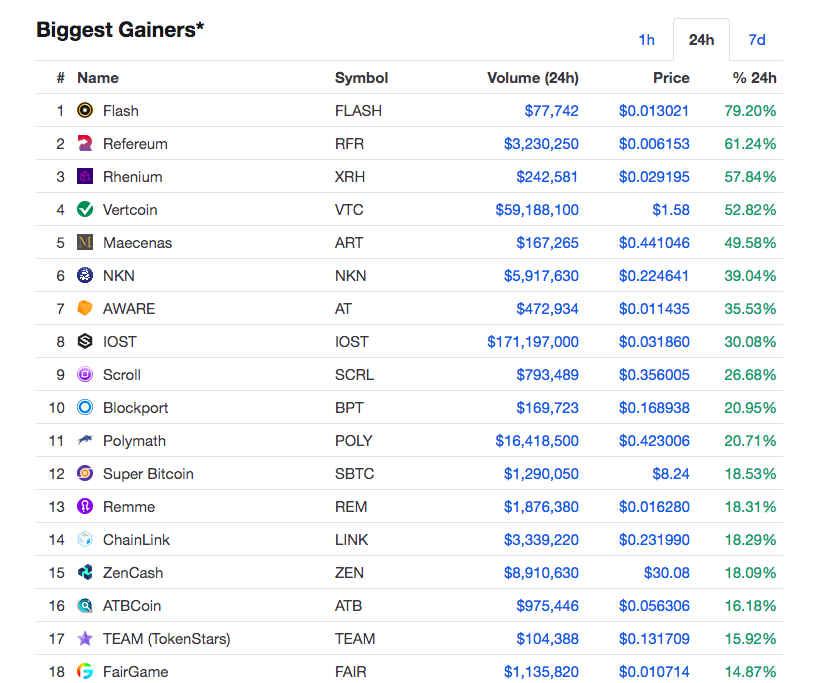Click the Scroll purple logo icon
836x683 pixels.
[85, 374]
